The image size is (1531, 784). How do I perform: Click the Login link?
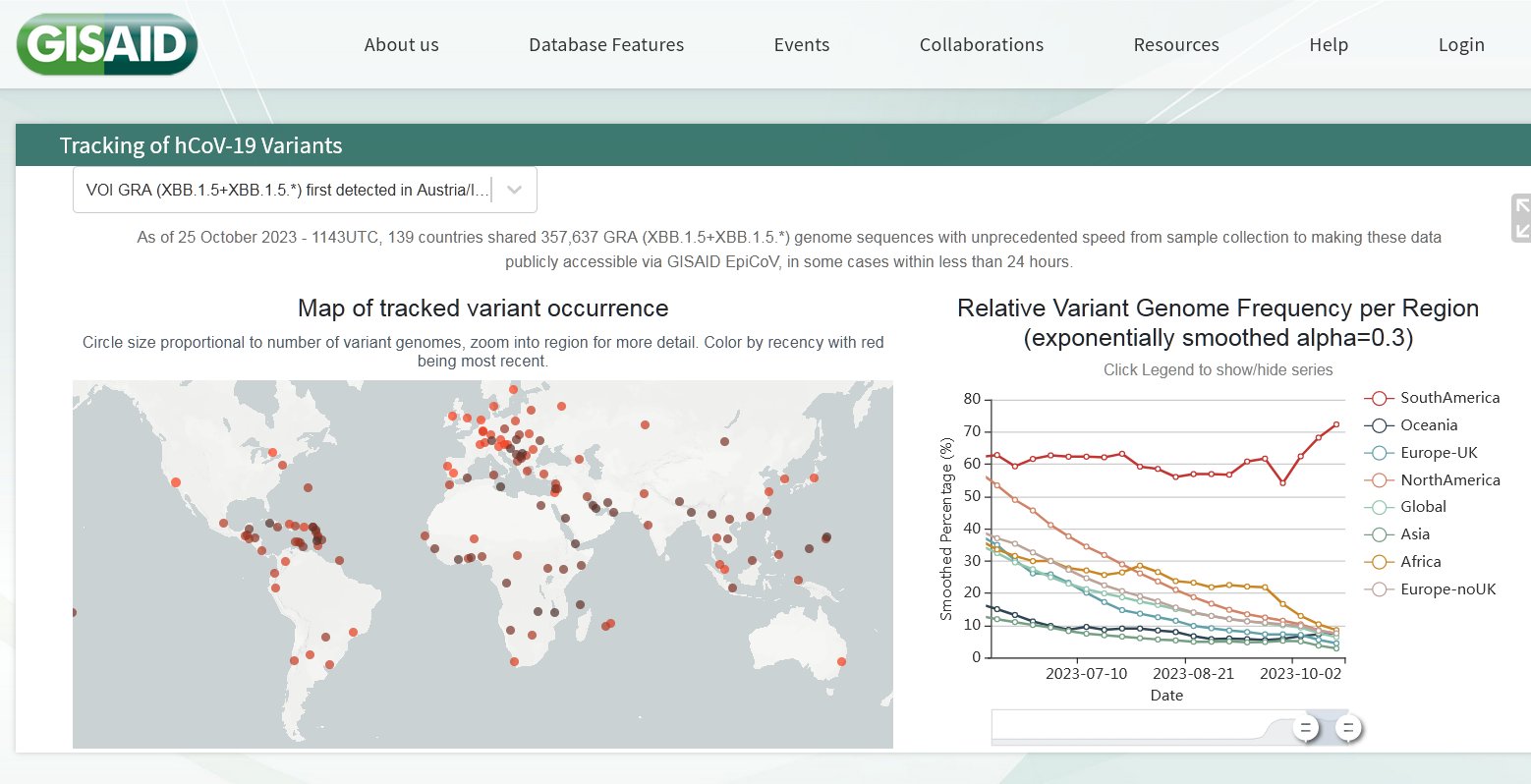pos(1460,45)
